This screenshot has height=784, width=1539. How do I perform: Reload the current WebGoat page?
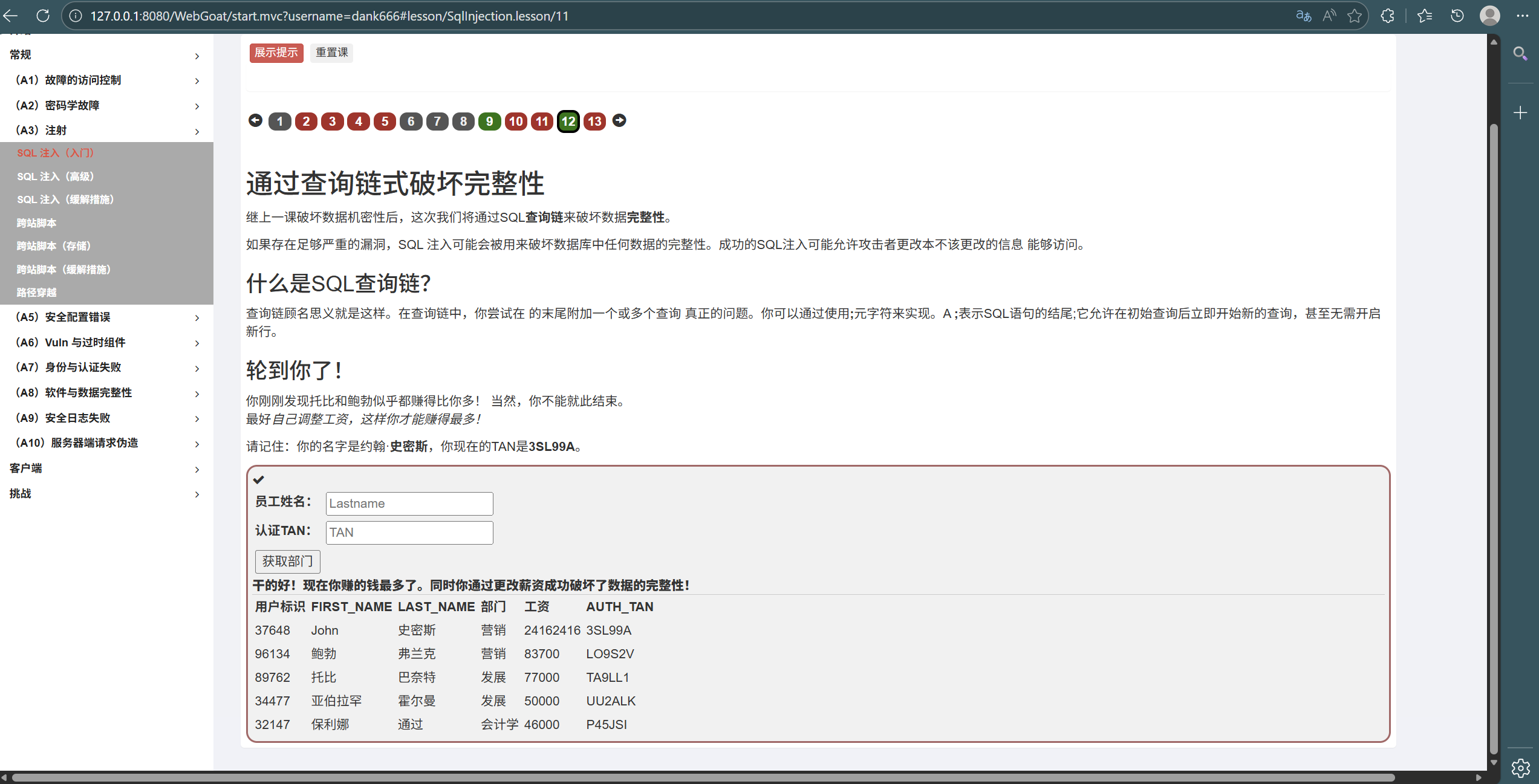click(x=42, y=16)
